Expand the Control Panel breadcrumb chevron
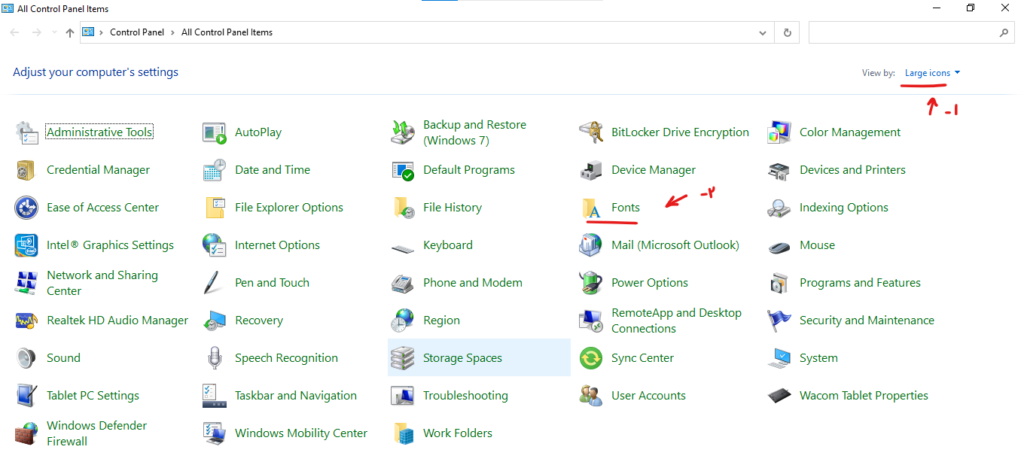Image resolution: width=1024 pixels, height=474 pixels. 172,33
